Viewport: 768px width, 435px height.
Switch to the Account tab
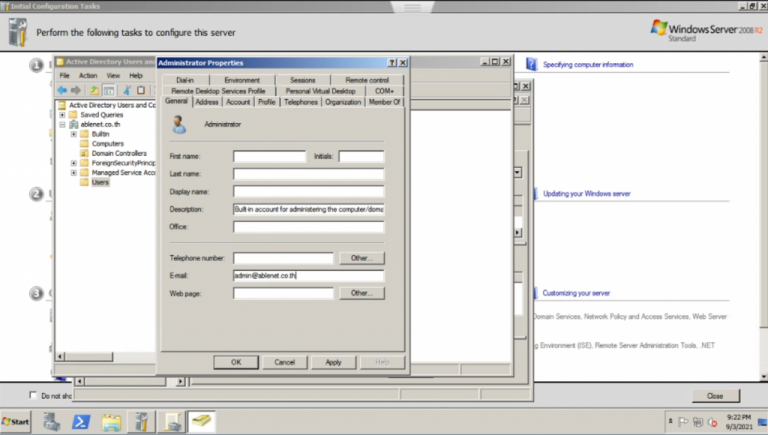pyautogui.click(x=238, y=102)
